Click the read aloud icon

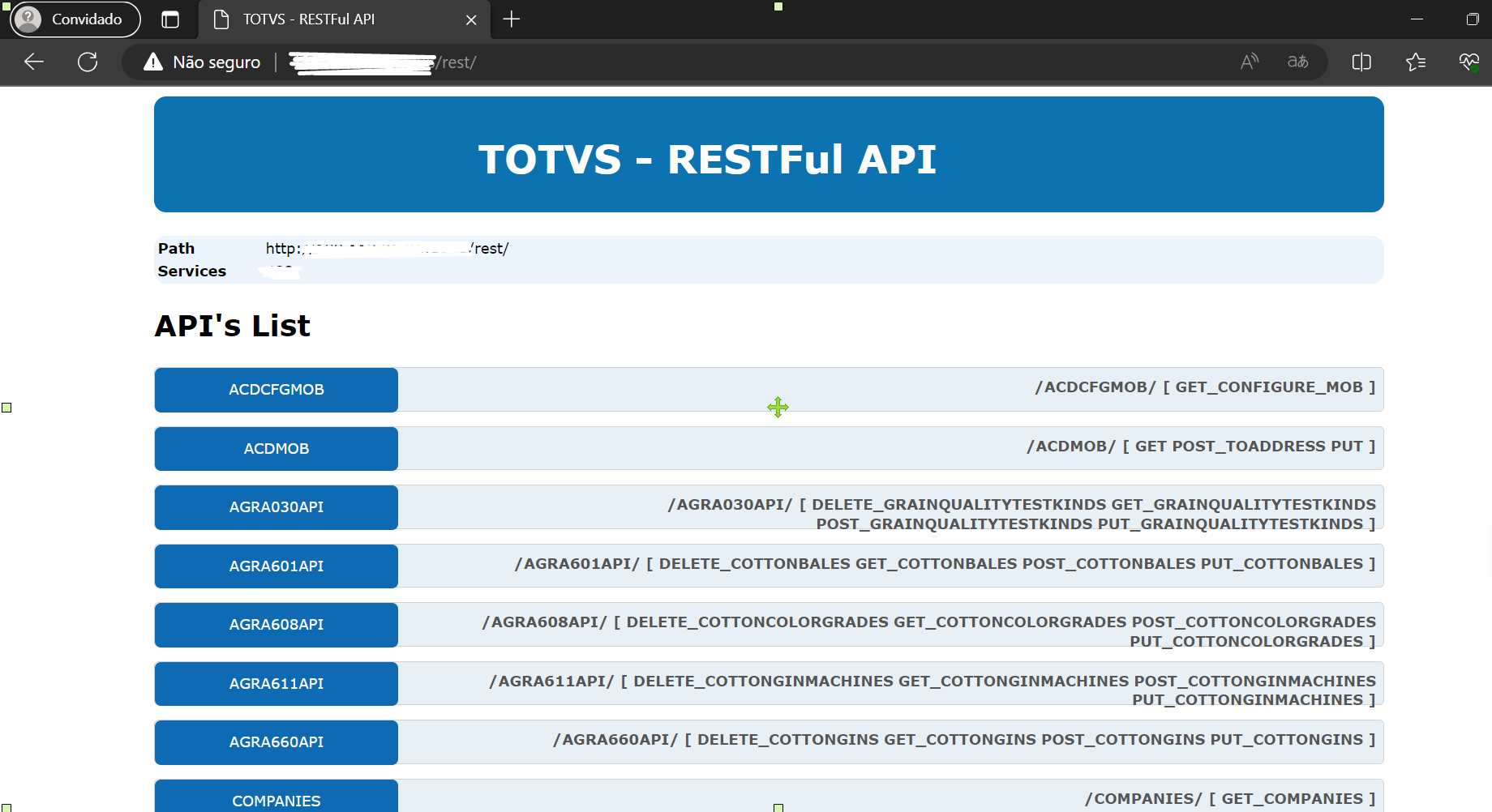(x=1250, y=62)
